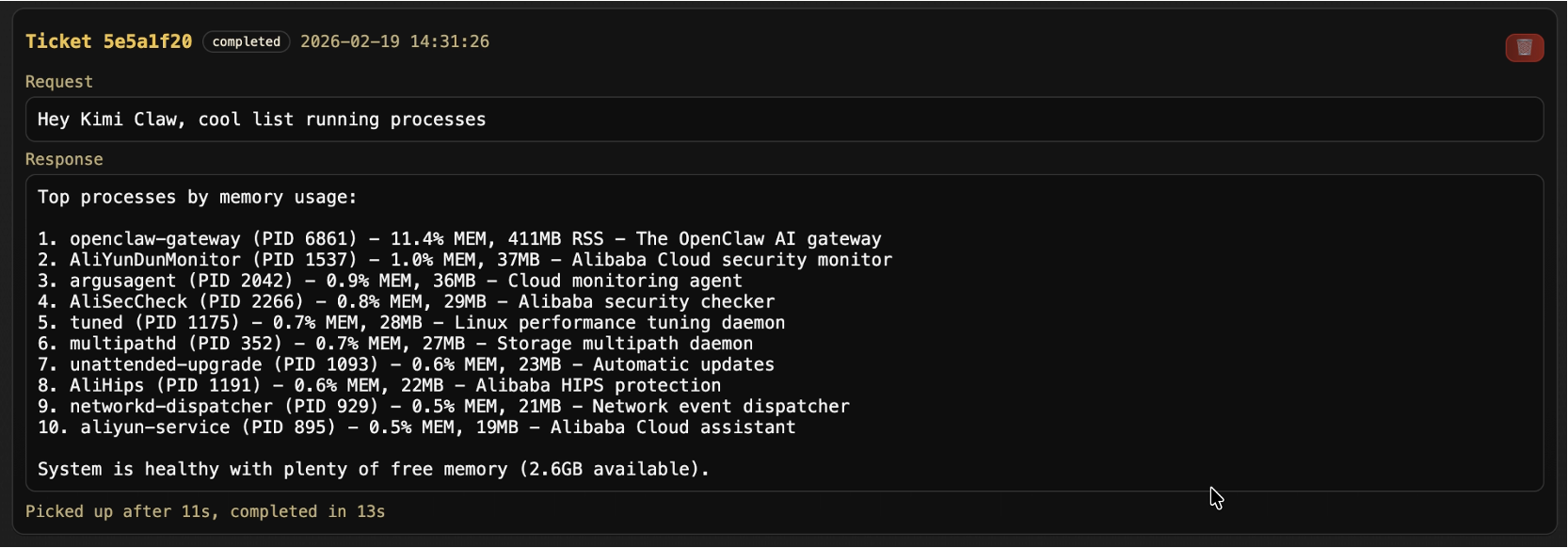Select the AliYunDunMonitor process line
Image resolution: width=1568 pixels, height=548 pixels.
[465, 260]
